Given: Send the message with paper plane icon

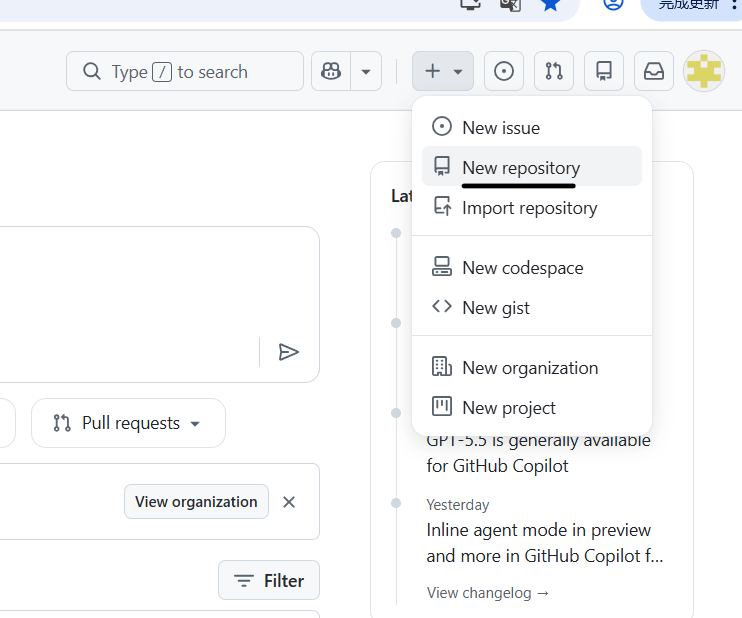Looking at the screenshot, I should (288, 352).
